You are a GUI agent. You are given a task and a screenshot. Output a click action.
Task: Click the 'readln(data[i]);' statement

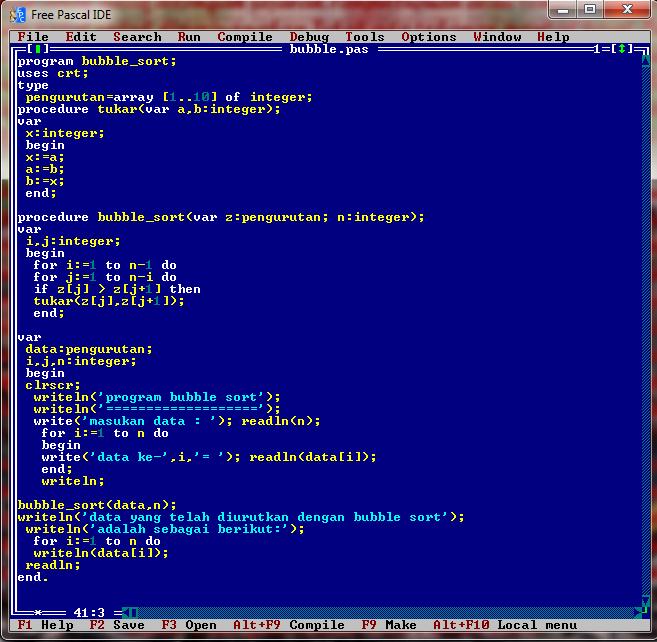click(x=313, y=457)
